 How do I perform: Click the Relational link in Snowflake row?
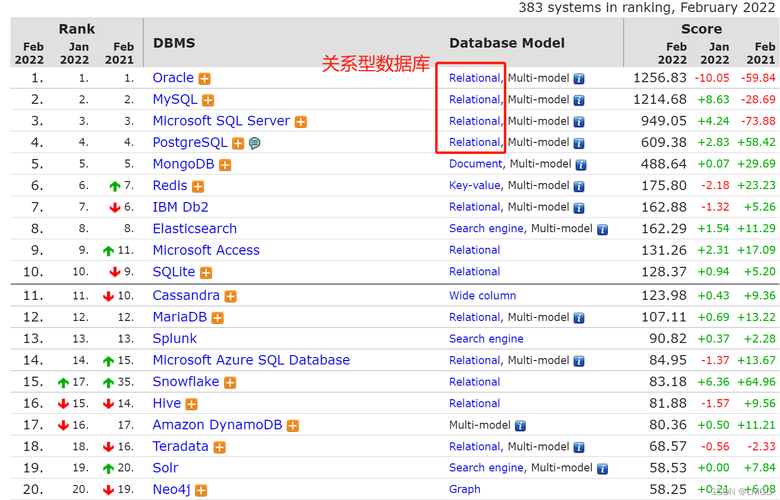coord(475,382)
